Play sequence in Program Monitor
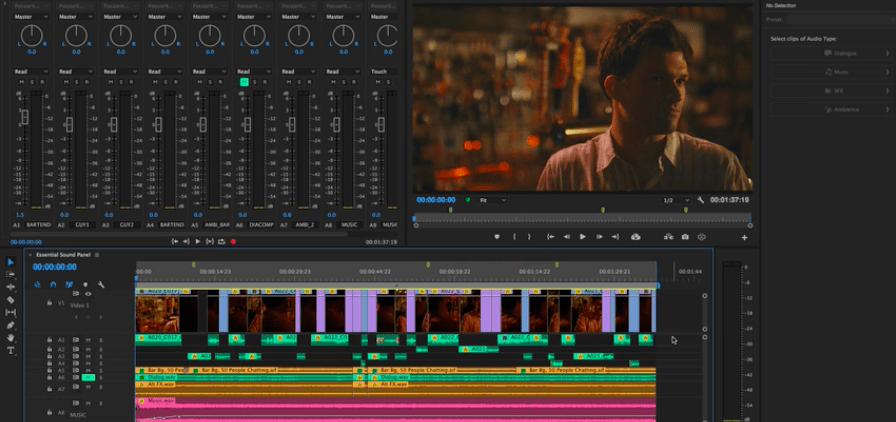 583,237
